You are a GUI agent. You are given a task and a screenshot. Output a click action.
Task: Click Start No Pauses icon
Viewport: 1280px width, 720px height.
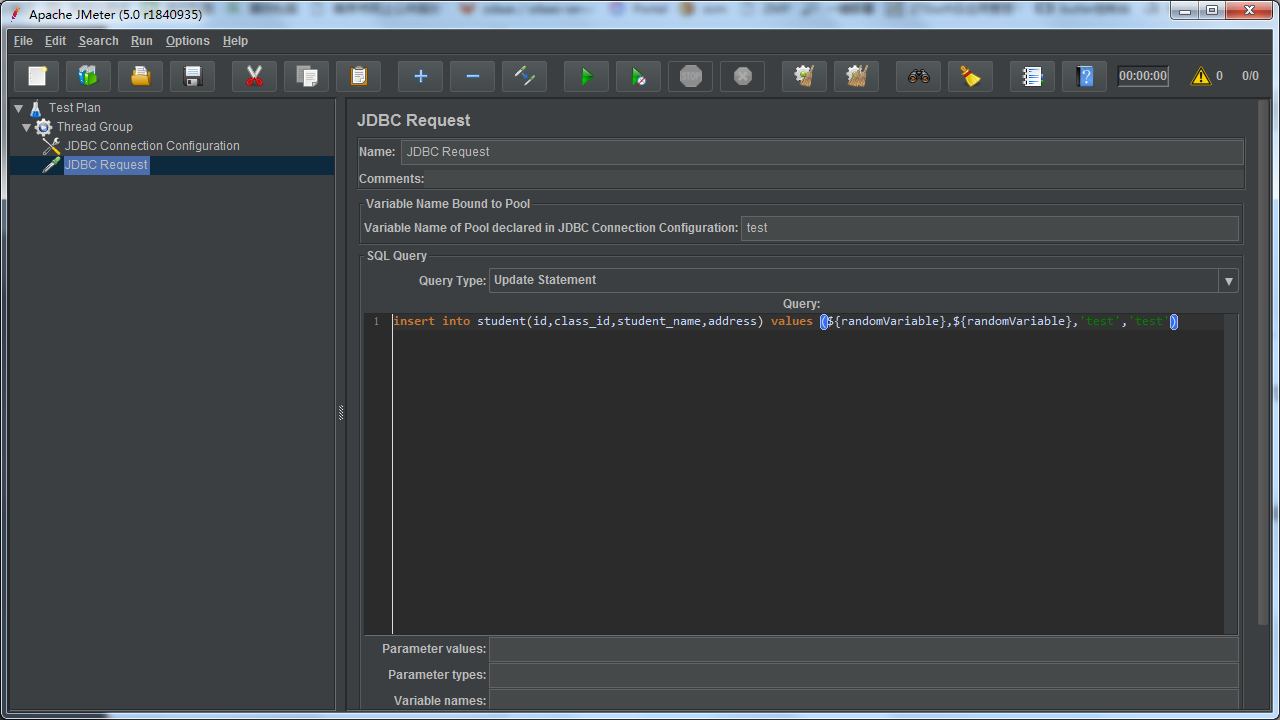click(x=639, y=76)
